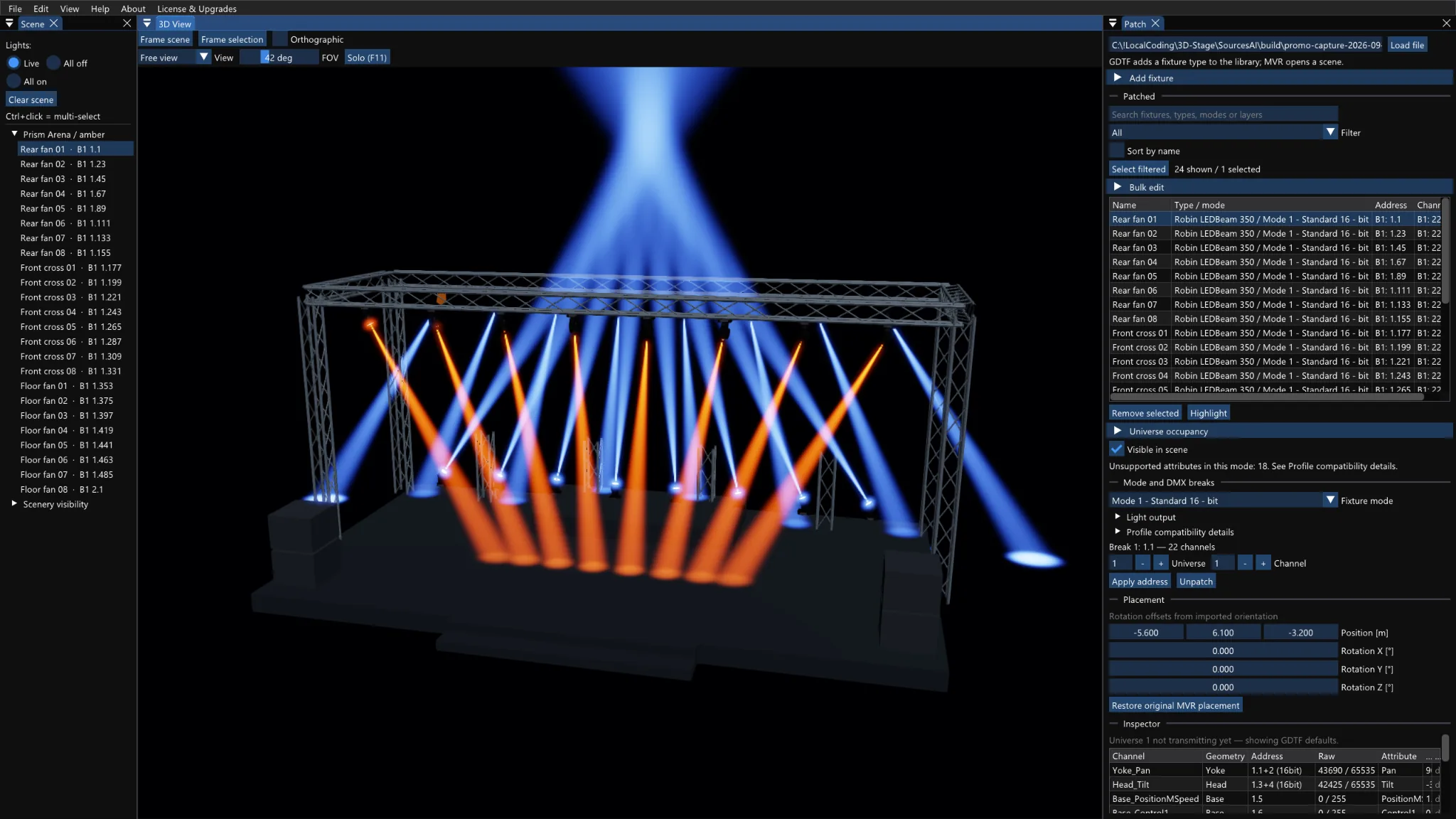Select the Live lights radio button
This screenshot has height=819, width=1456.
[x=14, y=63]
